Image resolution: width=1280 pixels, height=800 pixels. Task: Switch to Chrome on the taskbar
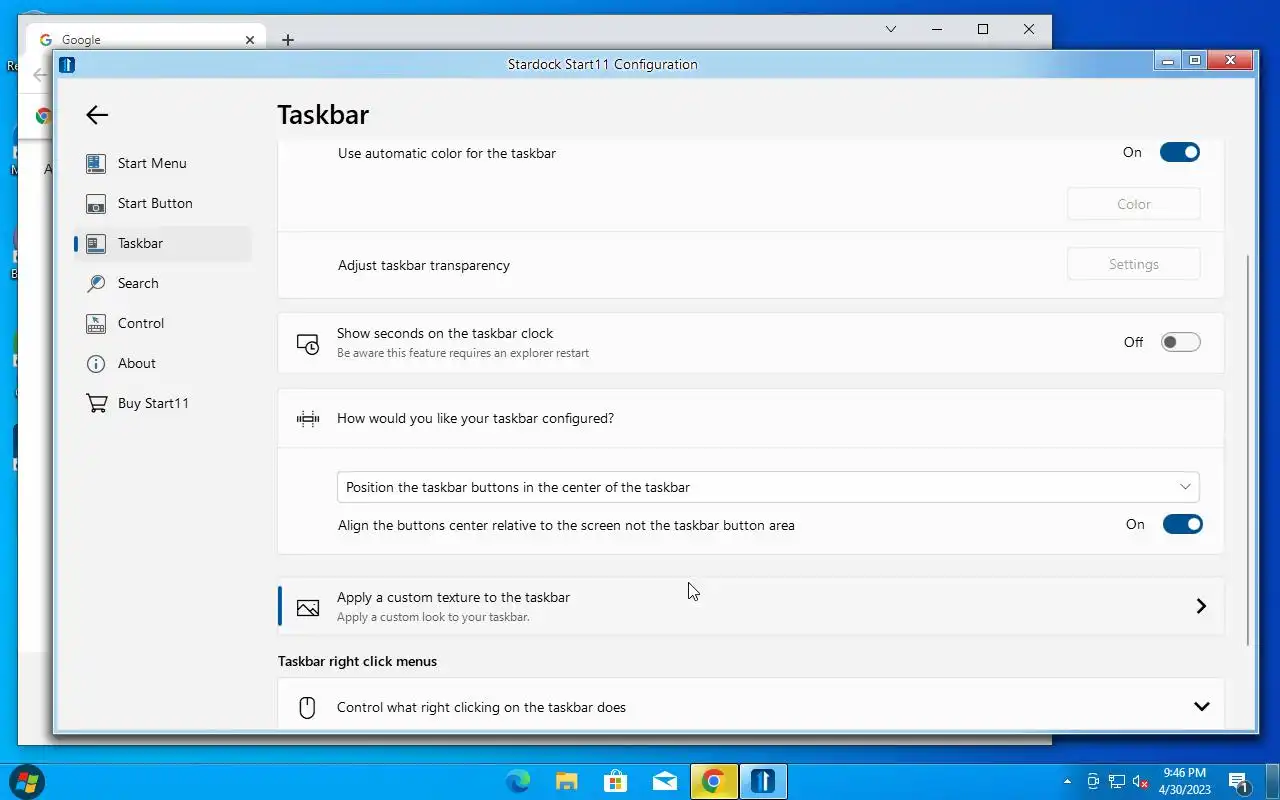[x=714, y=781]
